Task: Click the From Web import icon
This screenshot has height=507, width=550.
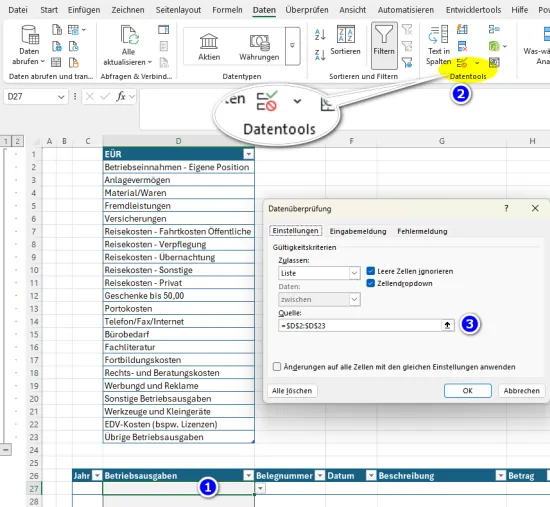Action: [x=57, y=46]
